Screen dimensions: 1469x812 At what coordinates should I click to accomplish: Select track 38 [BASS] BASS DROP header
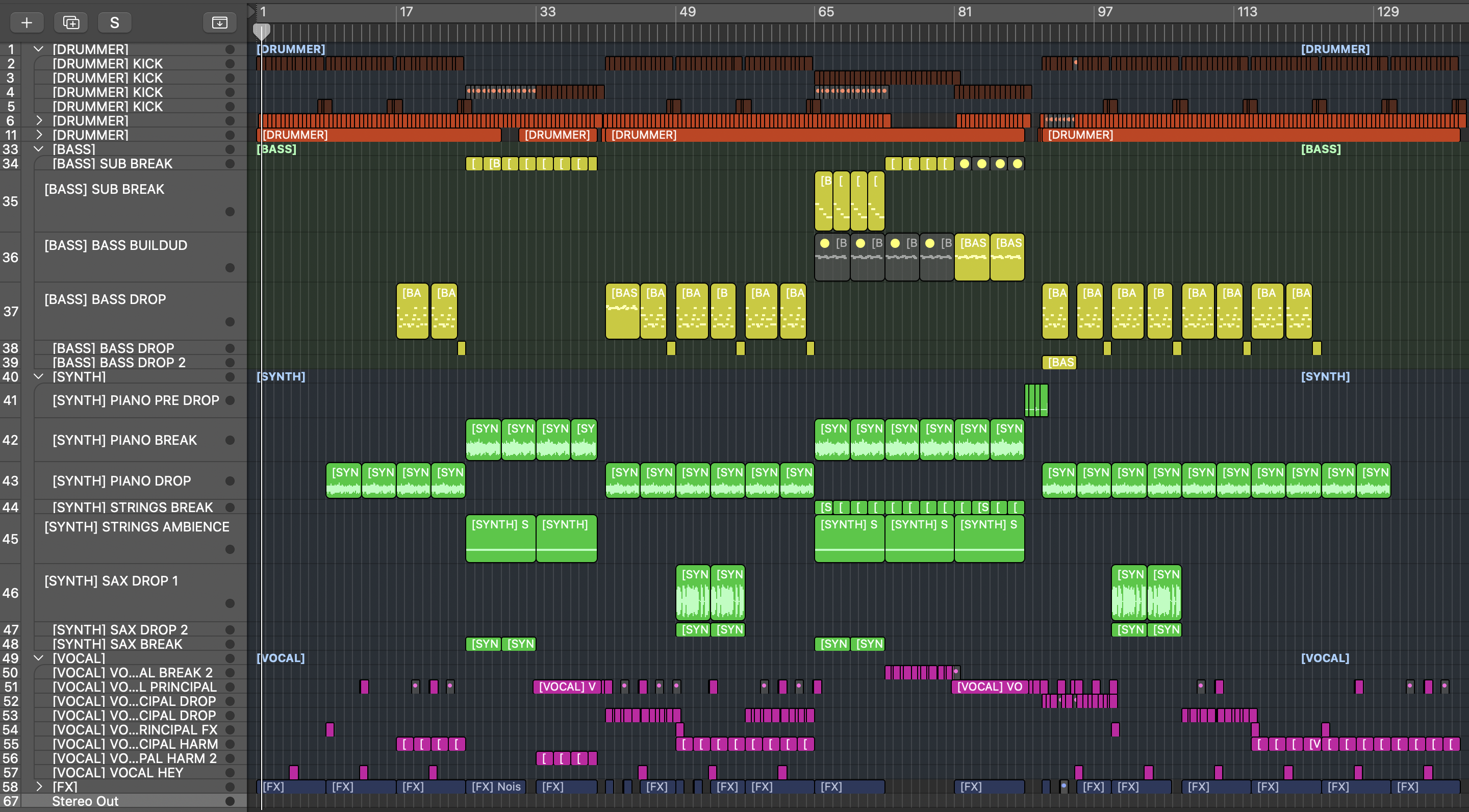pyautogui.click(x=123, y=348)
